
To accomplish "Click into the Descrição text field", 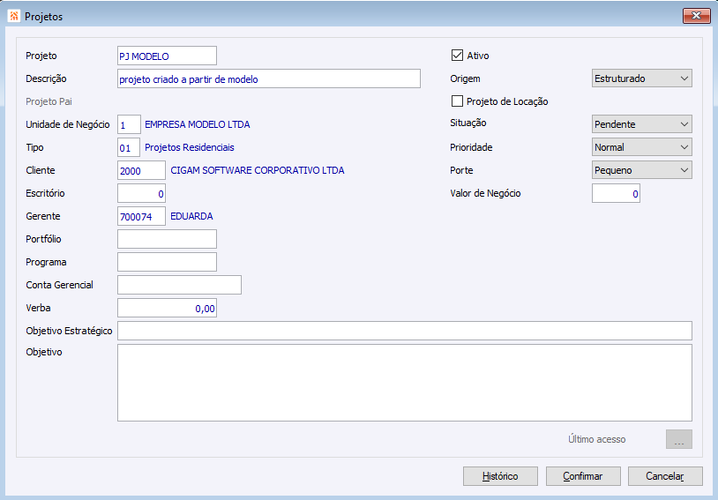I will [269, 79].
